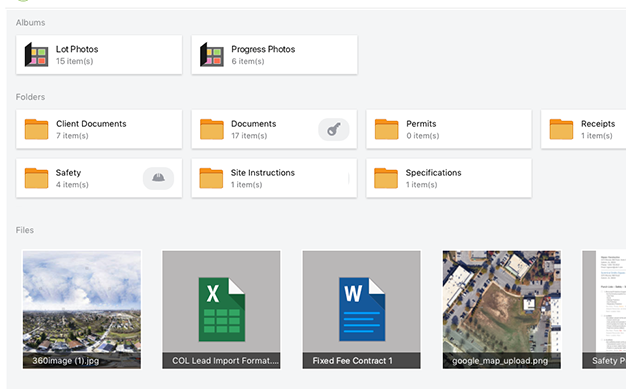
Task: Open the Lot Photos album icon
Action: tap(36, 55)
